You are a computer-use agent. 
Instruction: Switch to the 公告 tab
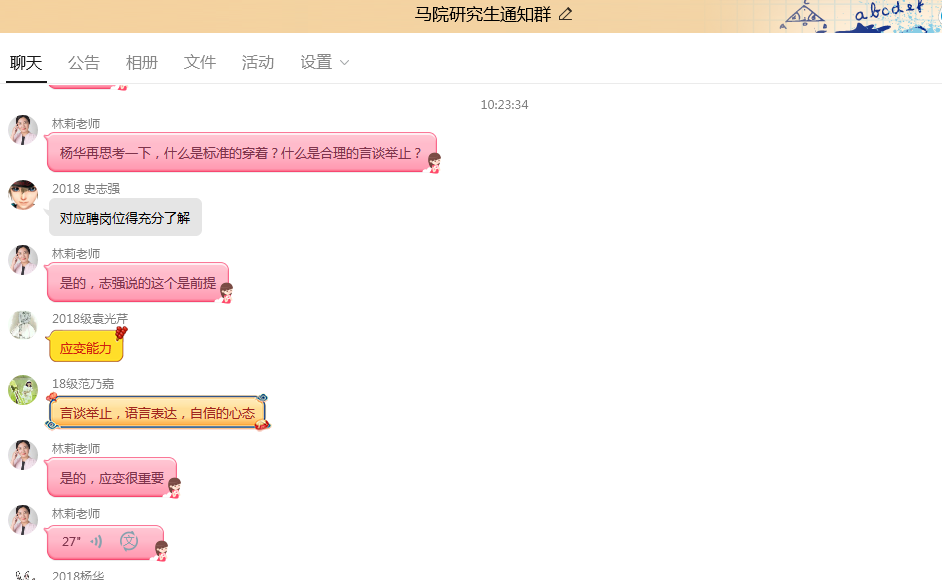[x=84, y=62]
